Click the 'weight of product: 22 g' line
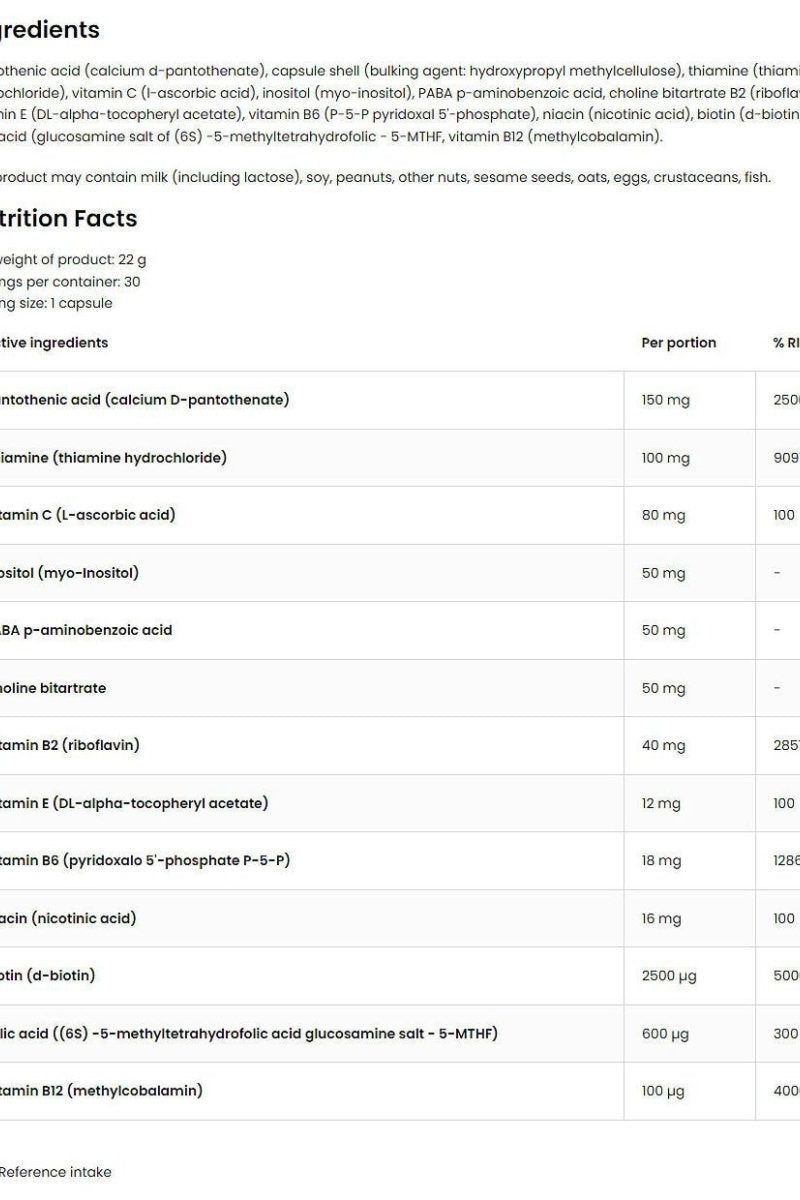 (x=72, y=259)
